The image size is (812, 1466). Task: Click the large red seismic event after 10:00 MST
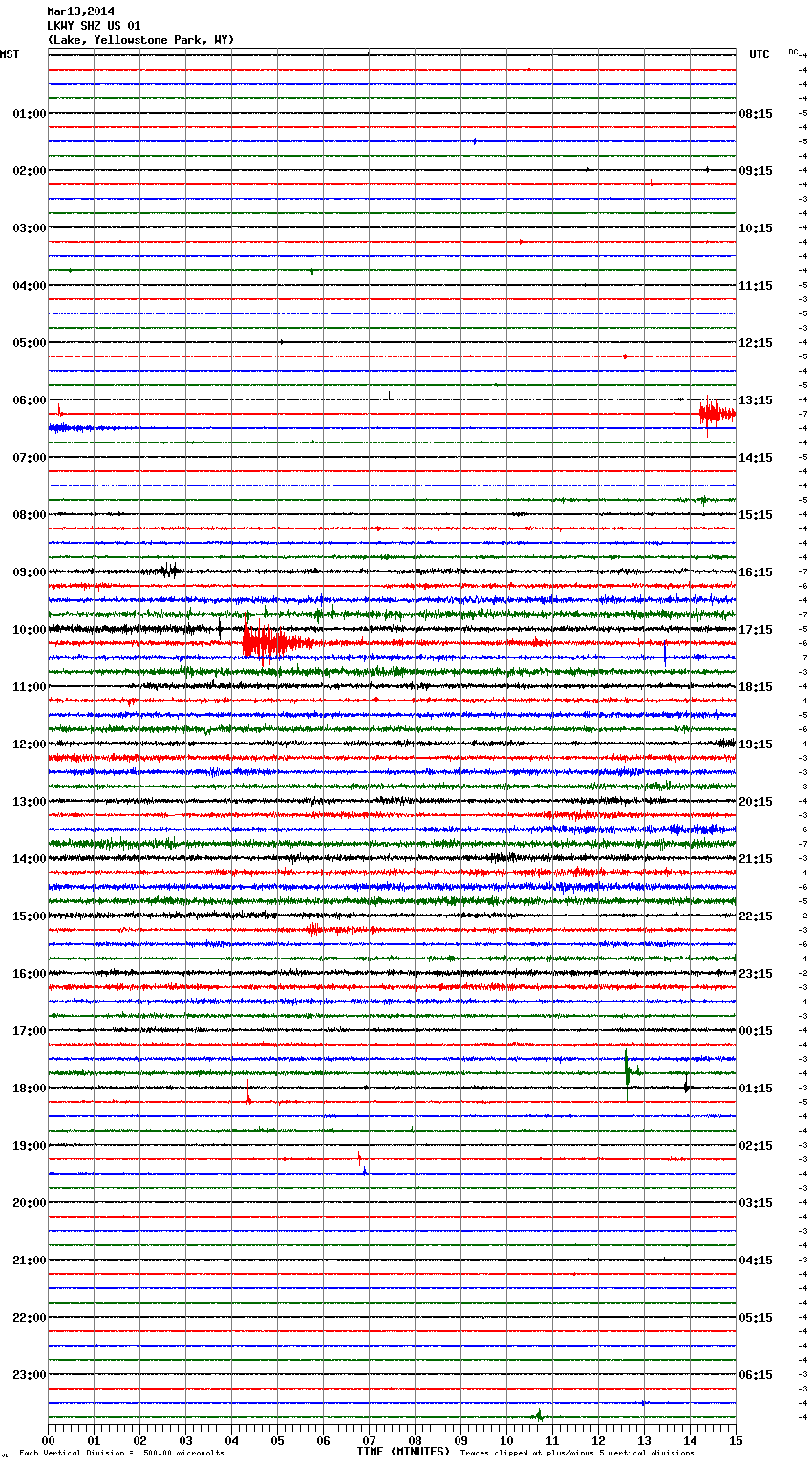tap(275, 641)
